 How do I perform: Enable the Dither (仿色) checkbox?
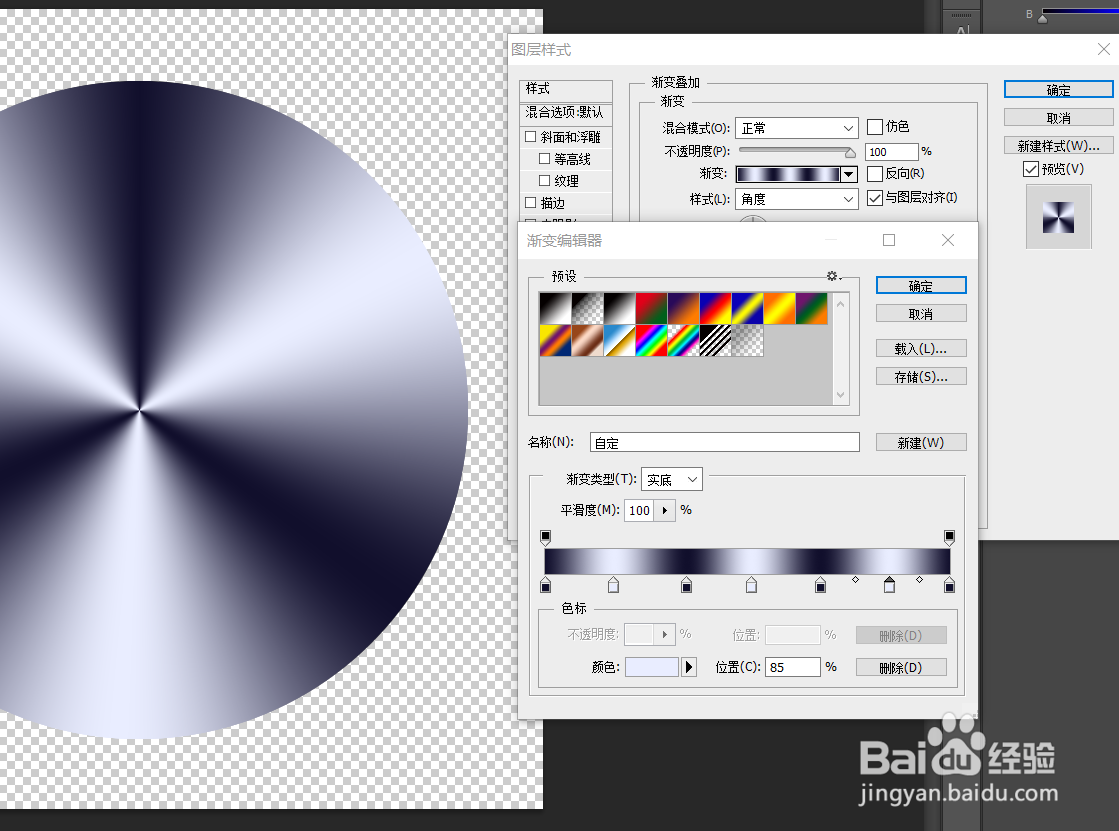point(875,127)
